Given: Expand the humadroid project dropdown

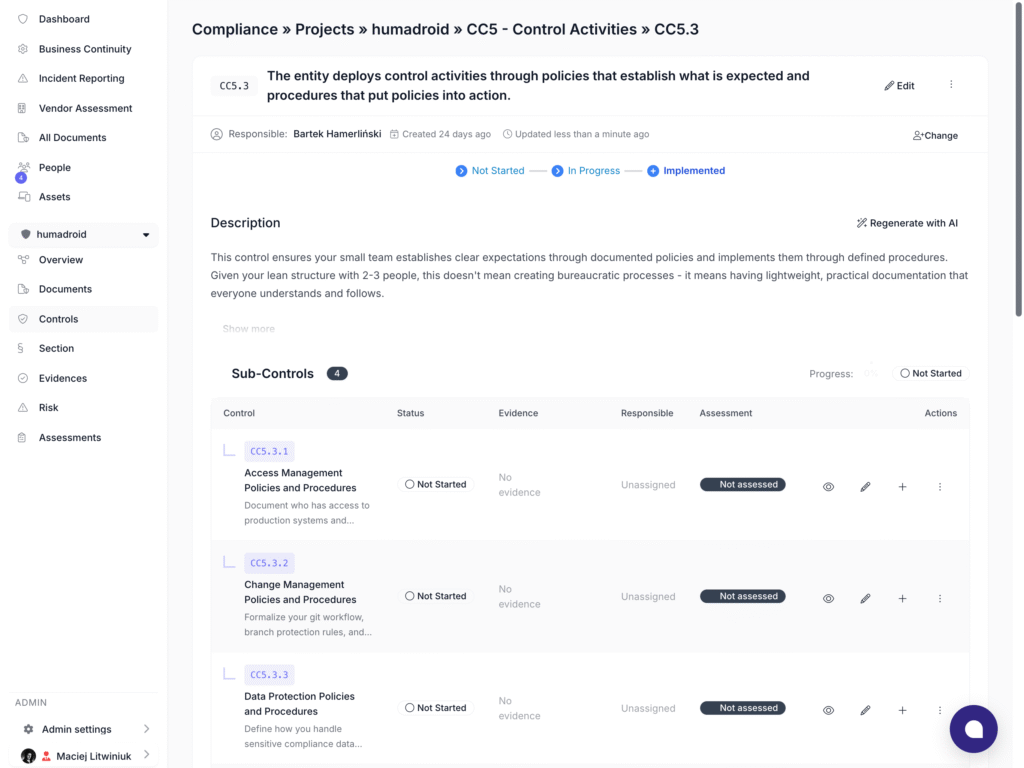Looking at the screenshot, I should [x=146, y=235].
